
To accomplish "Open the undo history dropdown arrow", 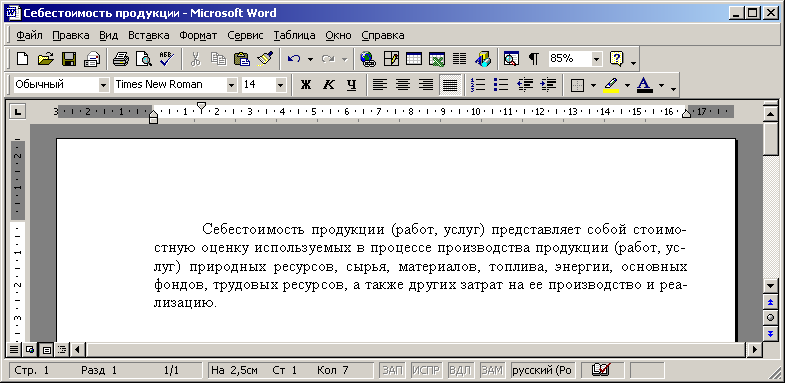I will point(310,59).
